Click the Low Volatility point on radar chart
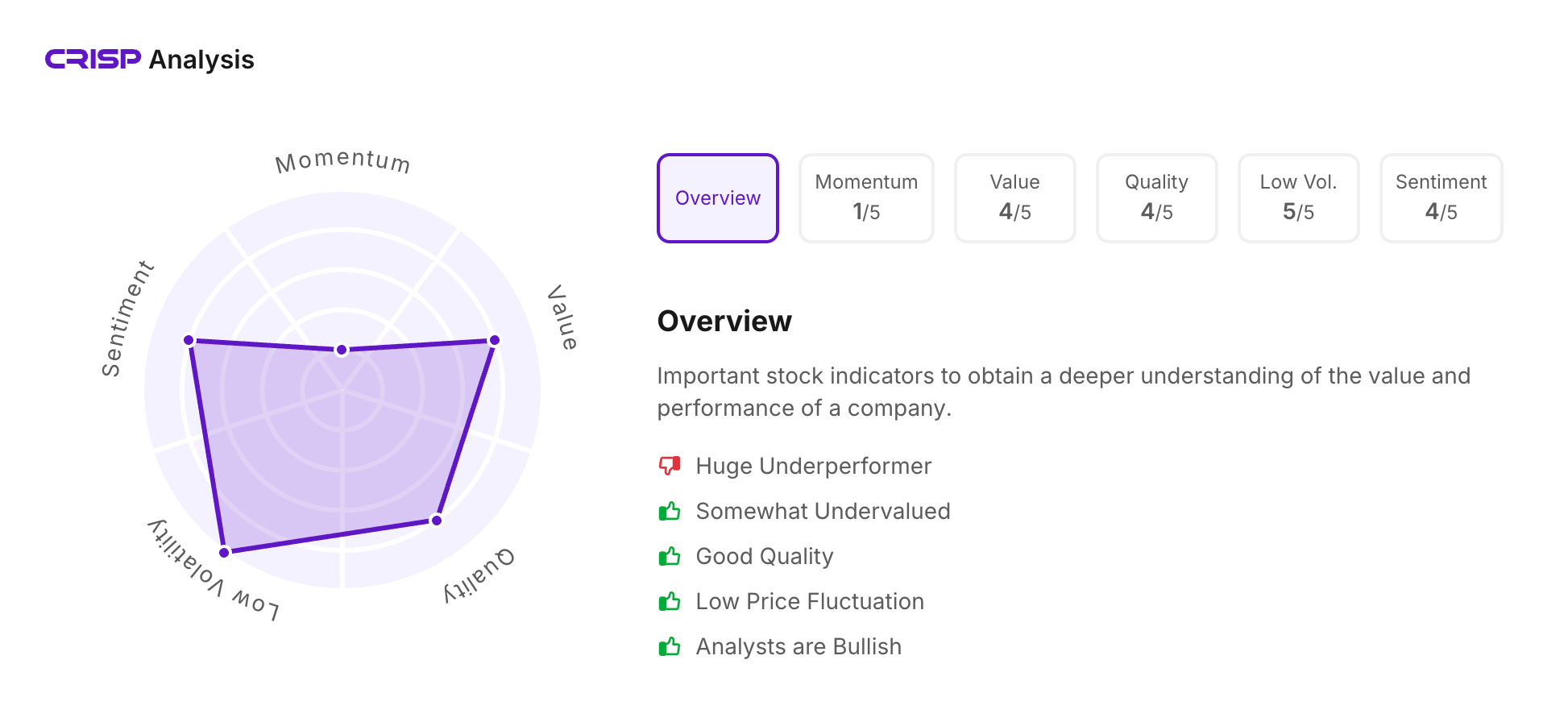The height and width of the screenshot is (722, 1568). pos(224,552)
